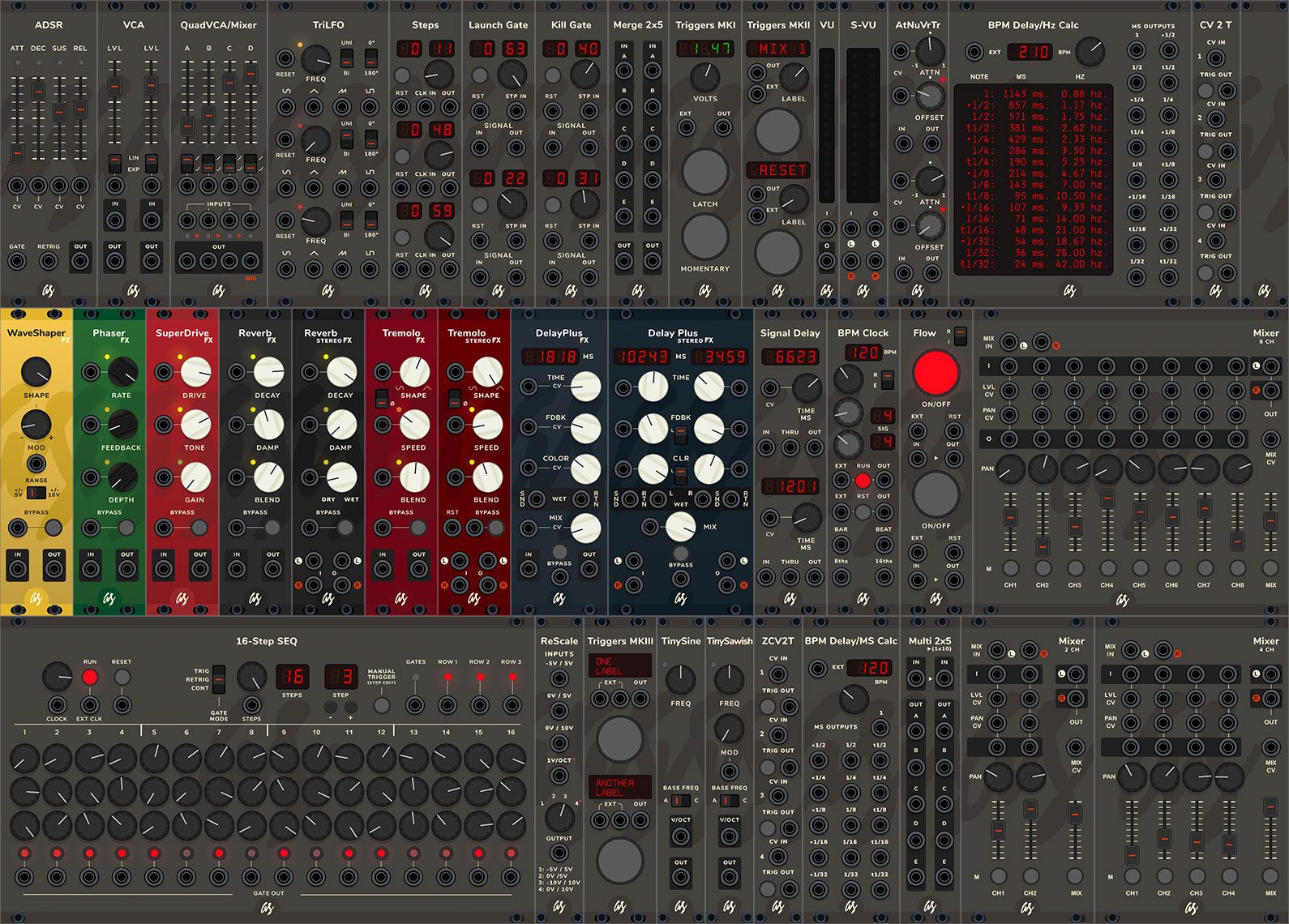The width and height of the screenshot is (1289, 924).
Task: Toggle the gray ON/OFF button on Flow
Action: pos(936,494)
